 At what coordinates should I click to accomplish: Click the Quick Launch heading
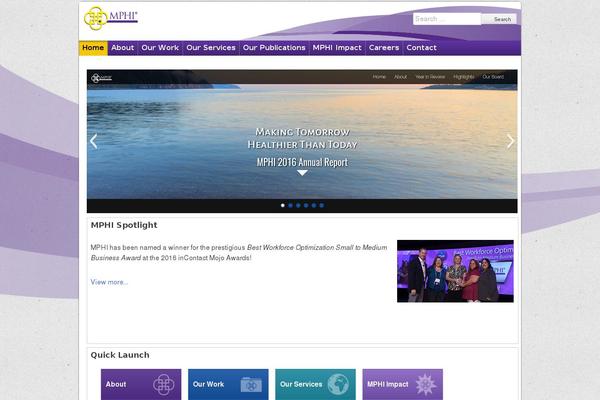tap(120, 355)
